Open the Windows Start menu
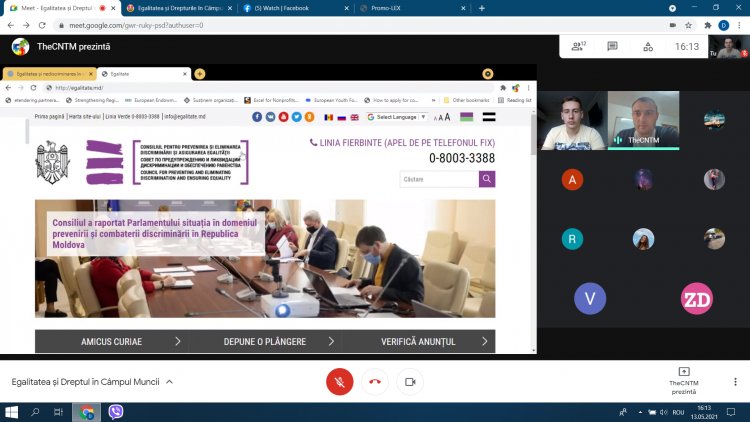Viewport: 750px width, 422px height. tap(12, 412)
